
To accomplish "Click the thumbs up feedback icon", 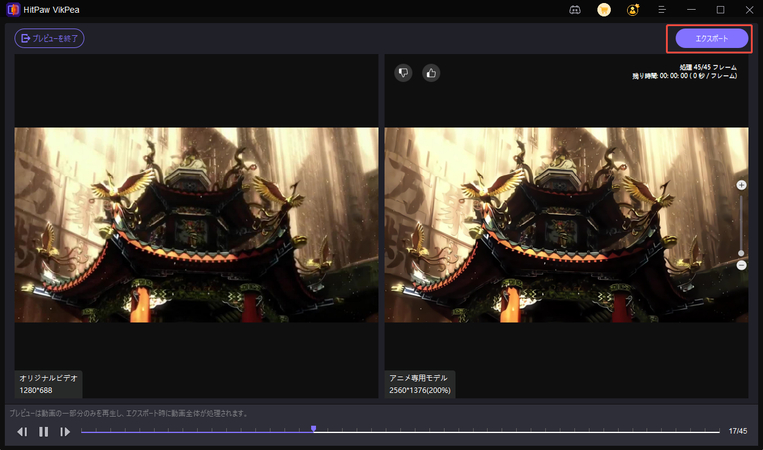I will 431,73.
